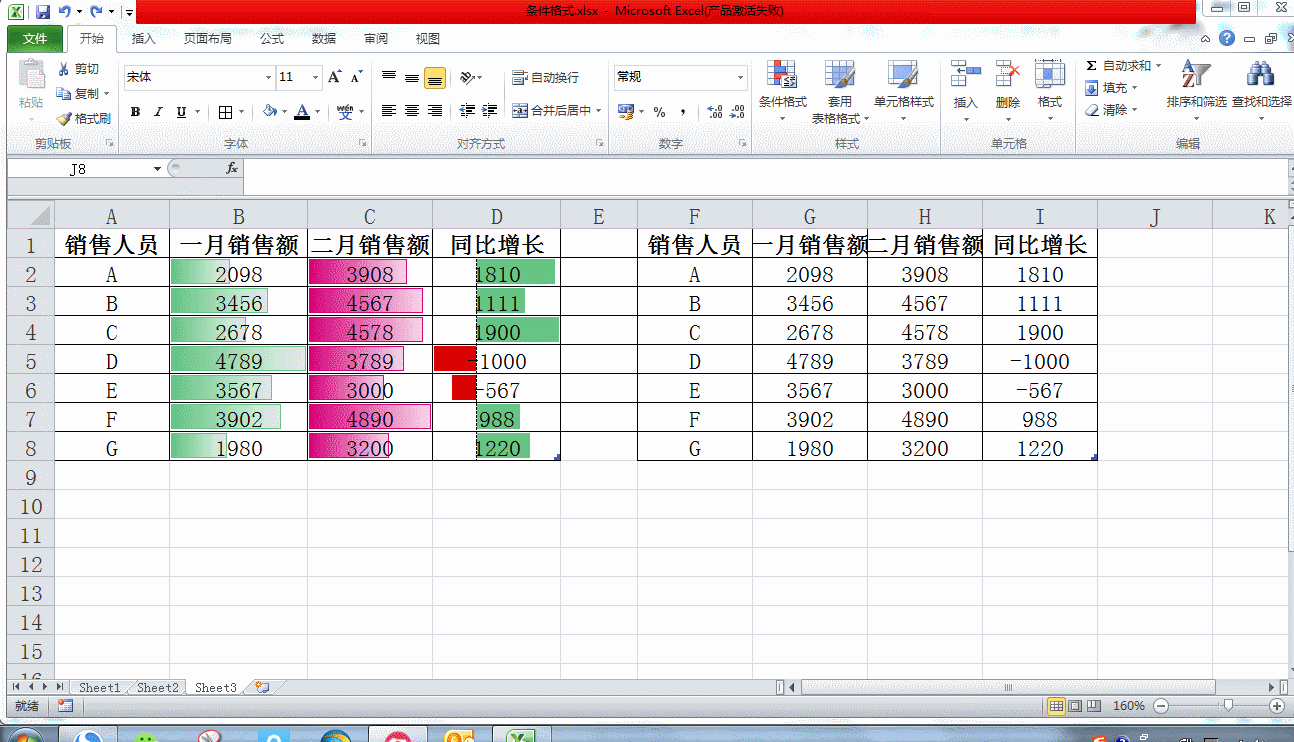Click the 删除 cells icon
The image size is (1294, 742).
click(x=1008, y=74)
